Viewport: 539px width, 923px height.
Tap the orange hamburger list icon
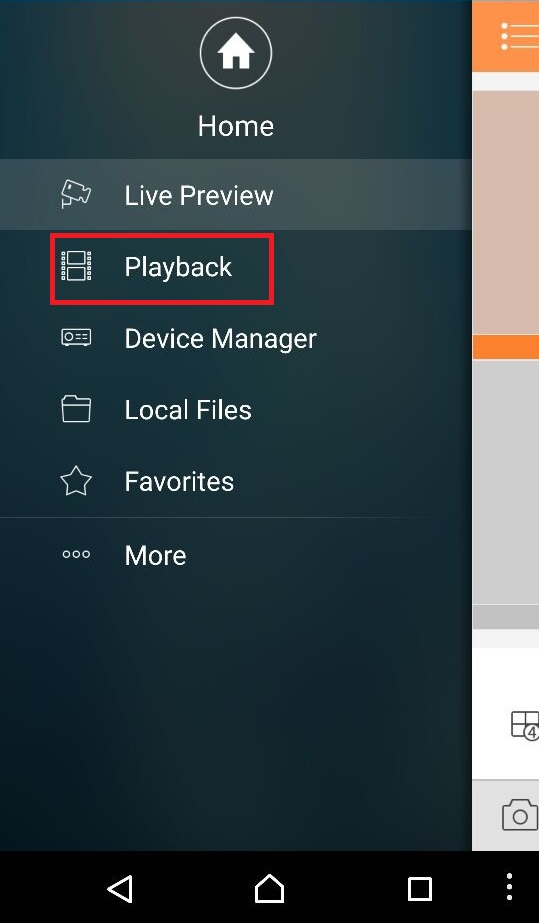click(519, 36)
